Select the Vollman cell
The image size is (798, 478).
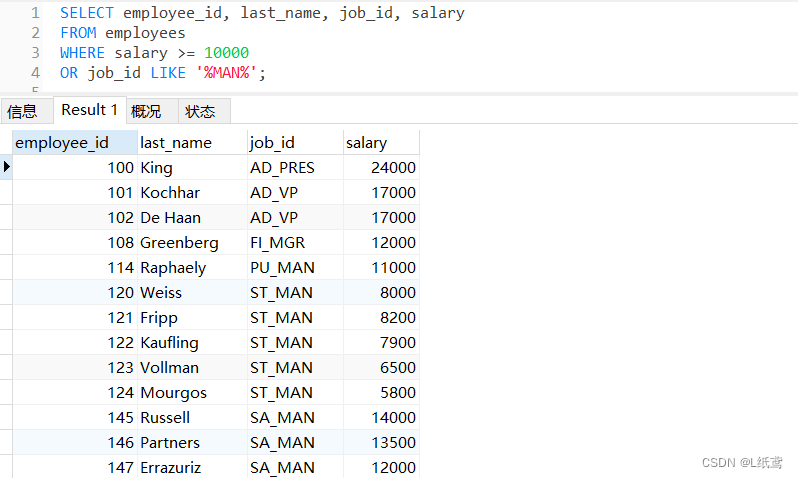pos(192,367)
